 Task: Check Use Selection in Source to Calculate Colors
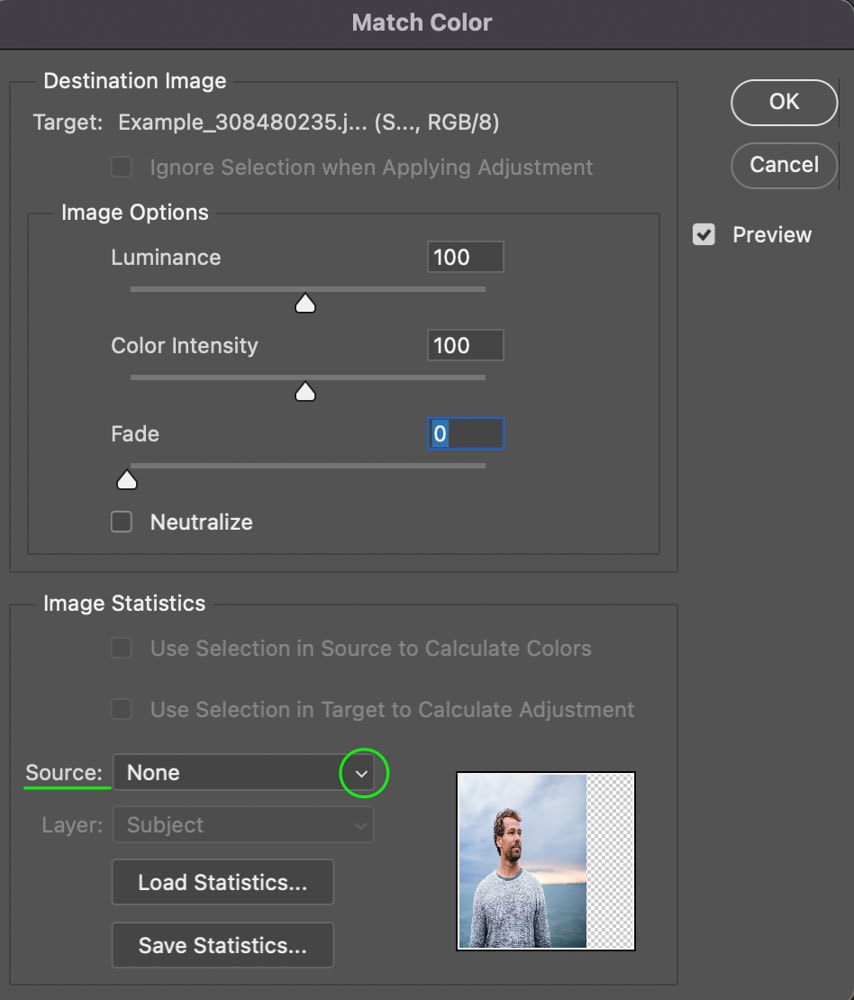click(x=122, y=648)
